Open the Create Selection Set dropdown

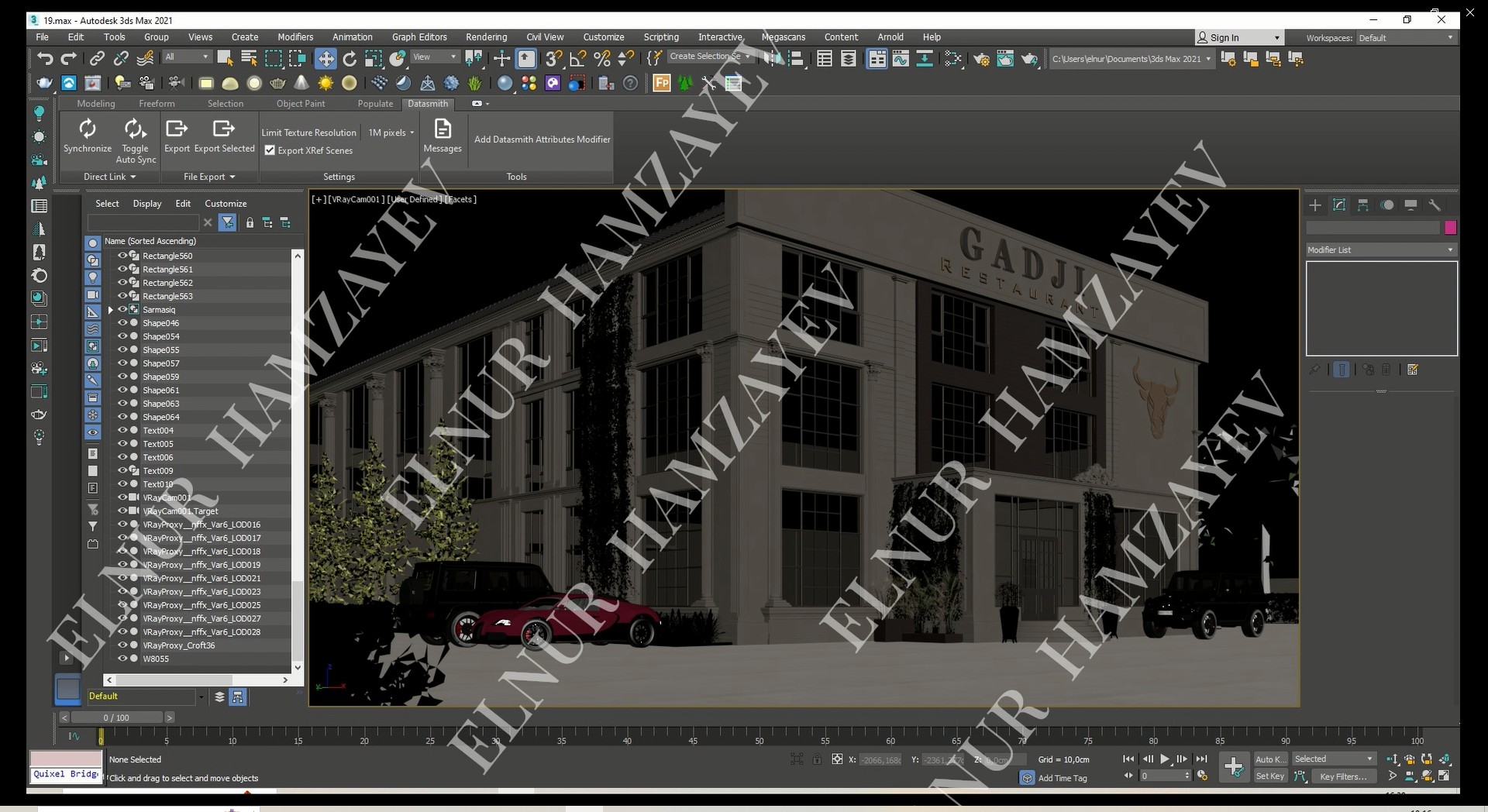(710, 57)
